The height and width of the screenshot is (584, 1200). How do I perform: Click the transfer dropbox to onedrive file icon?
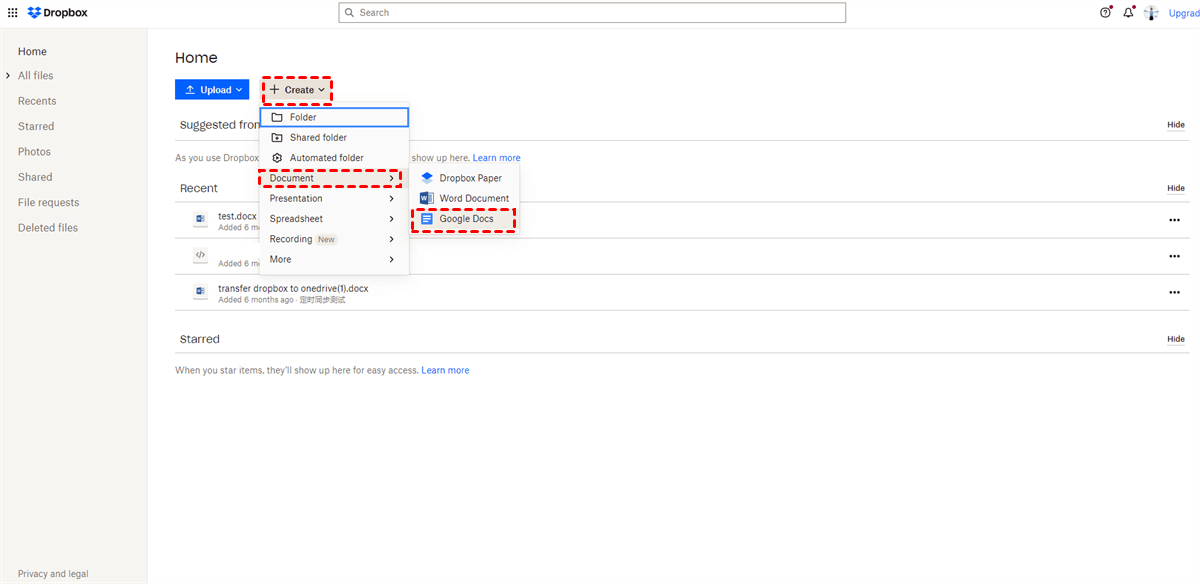click(x=200, y=292)
